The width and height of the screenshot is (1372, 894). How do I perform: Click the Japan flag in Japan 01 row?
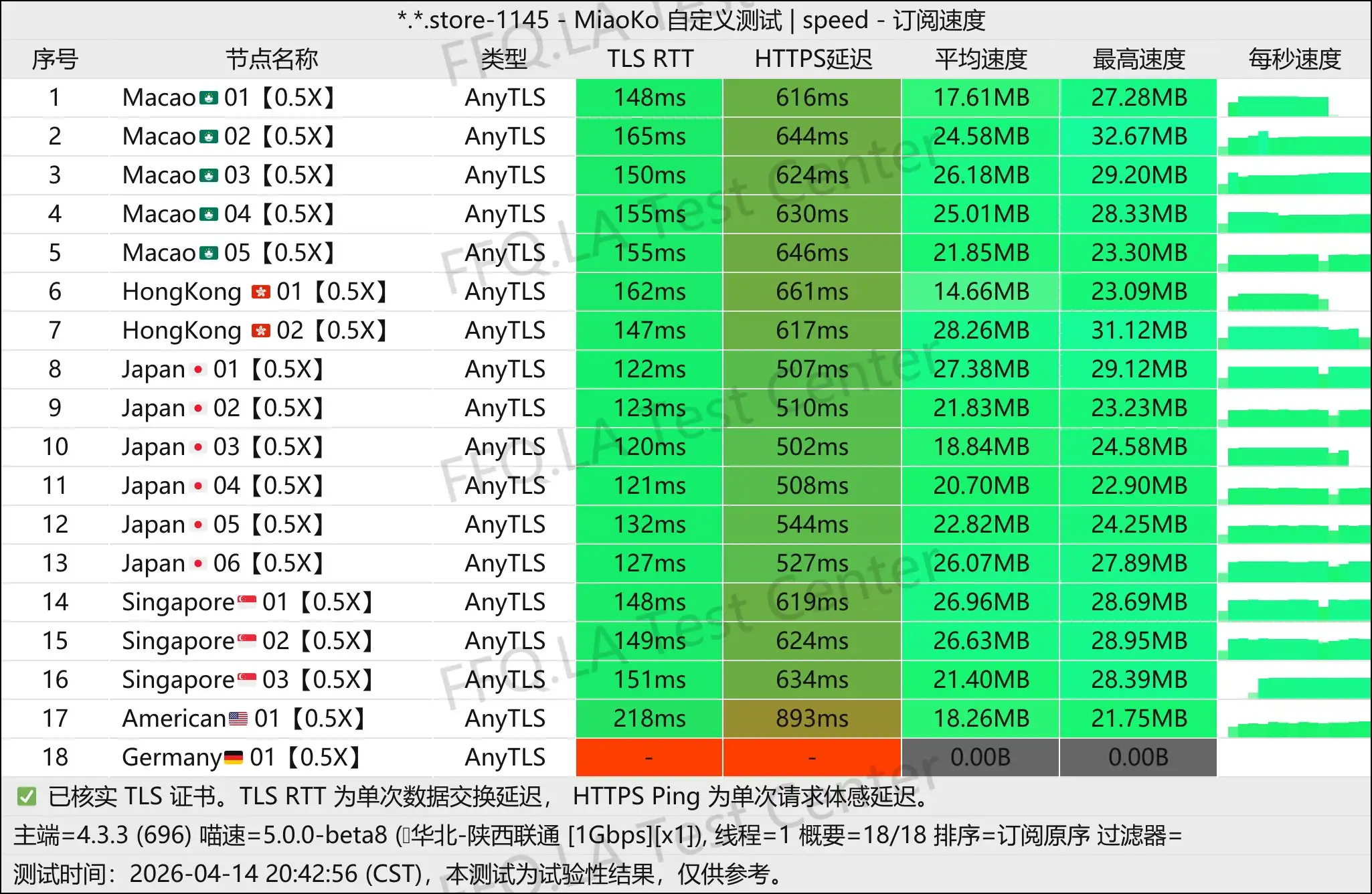198,369
